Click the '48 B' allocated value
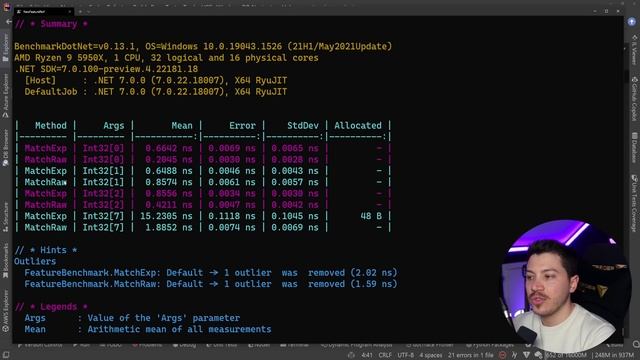640x360 pixels. pyautogui.click(x=371, y=216)
